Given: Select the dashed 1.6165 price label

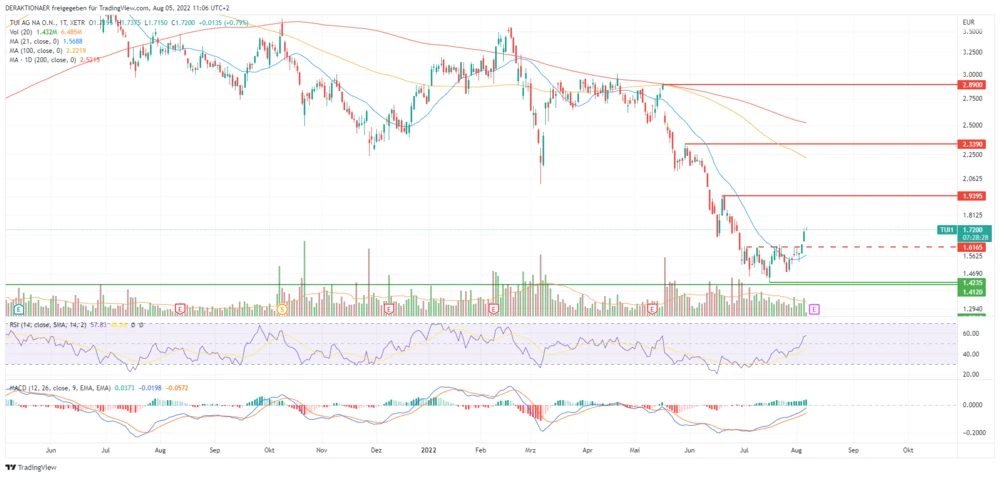Looking at the screenshot, I should [970, 246].
